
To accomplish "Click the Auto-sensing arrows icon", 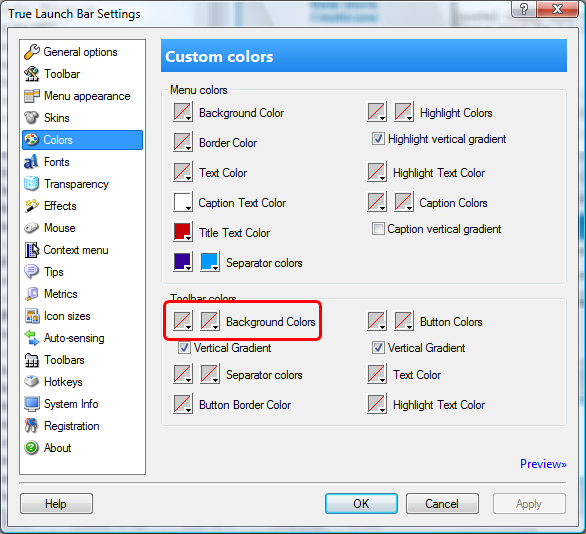I will tap(31, 338).
